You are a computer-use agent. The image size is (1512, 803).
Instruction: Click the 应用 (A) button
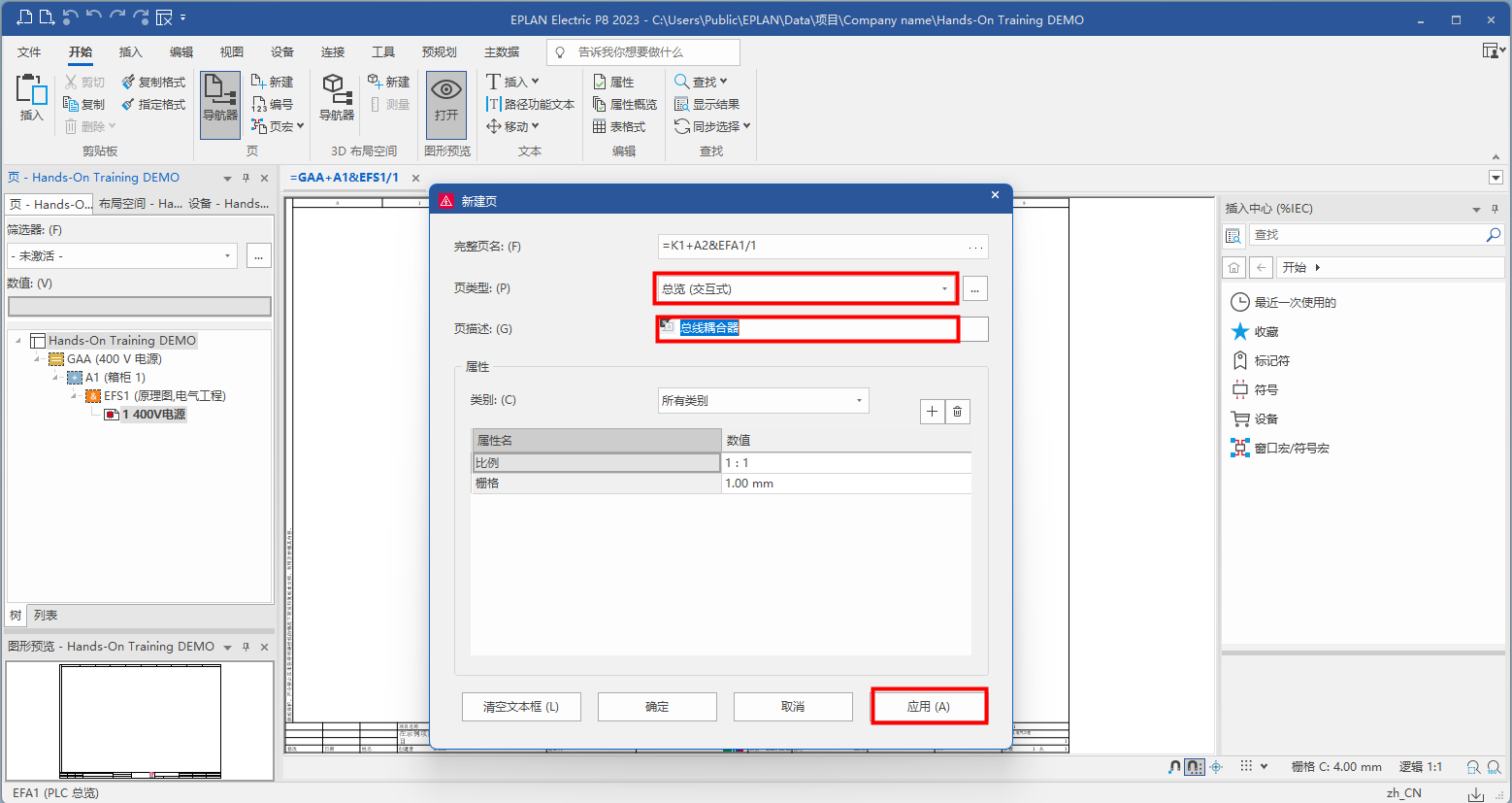pyautogui.click(x=929, y=707)
